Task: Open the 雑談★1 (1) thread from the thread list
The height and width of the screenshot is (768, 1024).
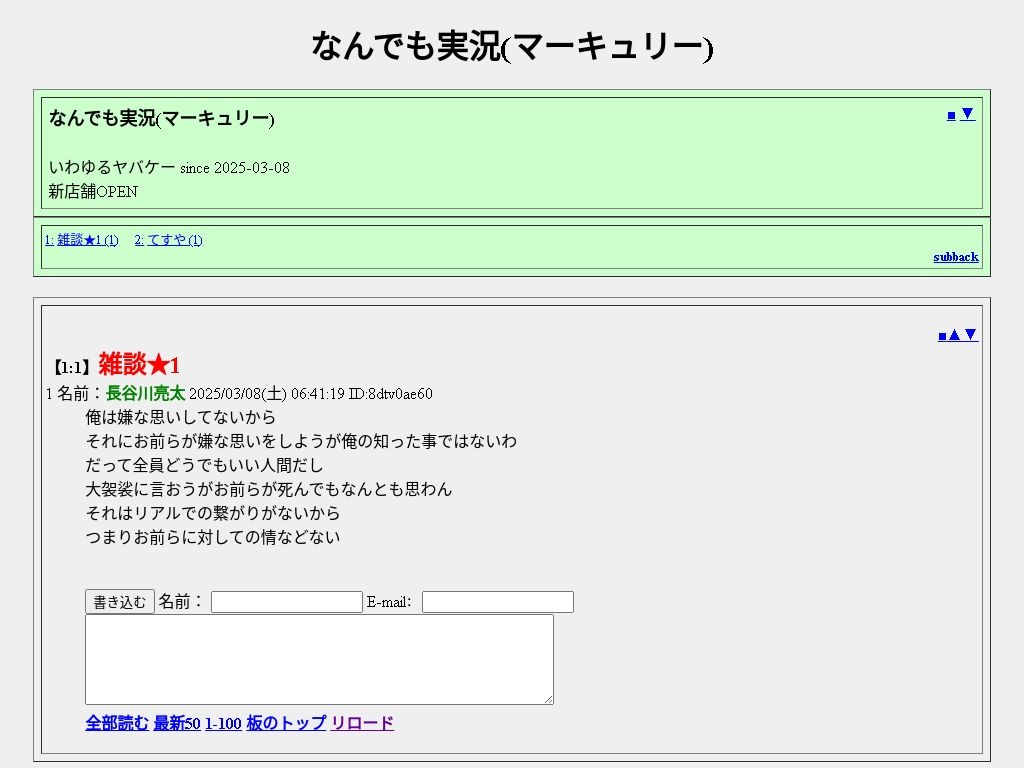Action: 88,240
